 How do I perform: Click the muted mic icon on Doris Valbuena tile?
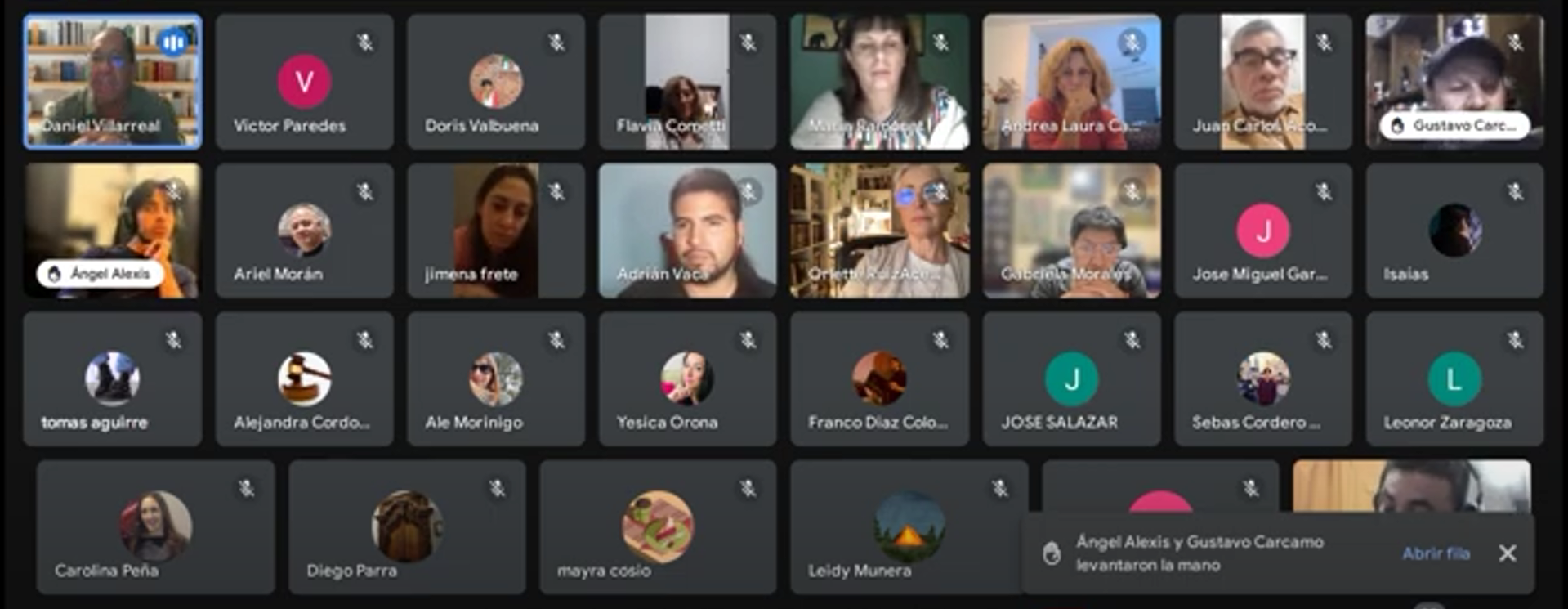[556, 43]
